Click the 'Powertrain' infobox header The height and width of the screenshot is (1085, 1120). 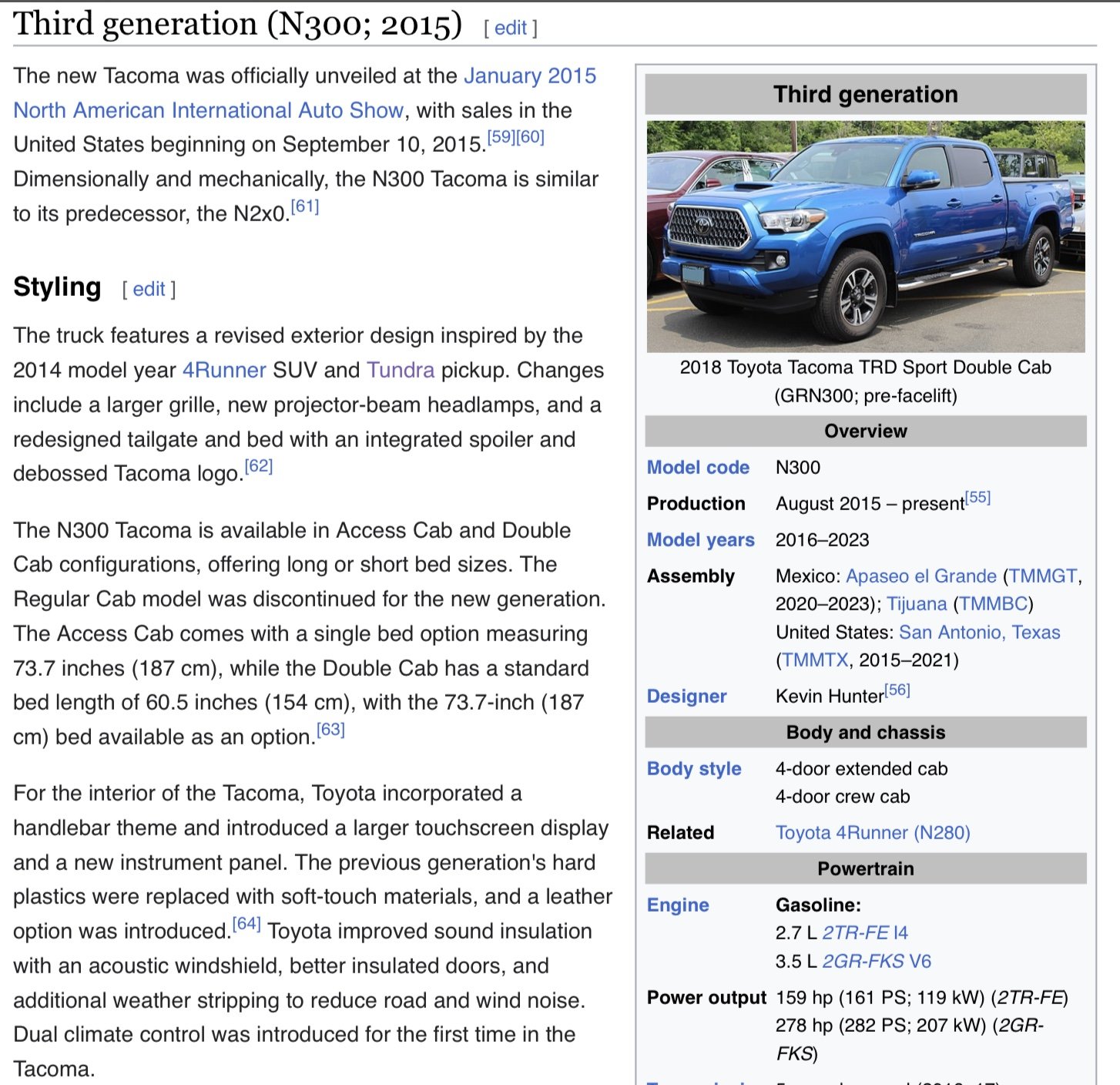(x=866, y=869)
